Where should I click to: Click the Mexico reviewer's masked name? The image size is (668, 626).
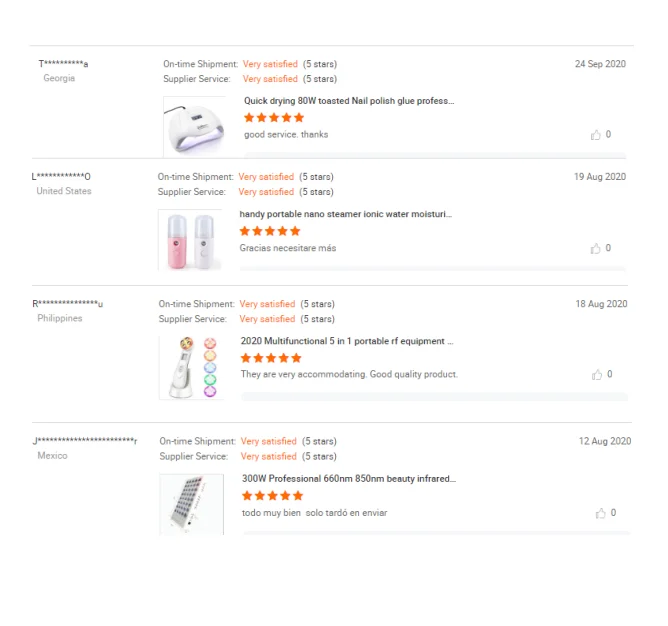[85, 441]
